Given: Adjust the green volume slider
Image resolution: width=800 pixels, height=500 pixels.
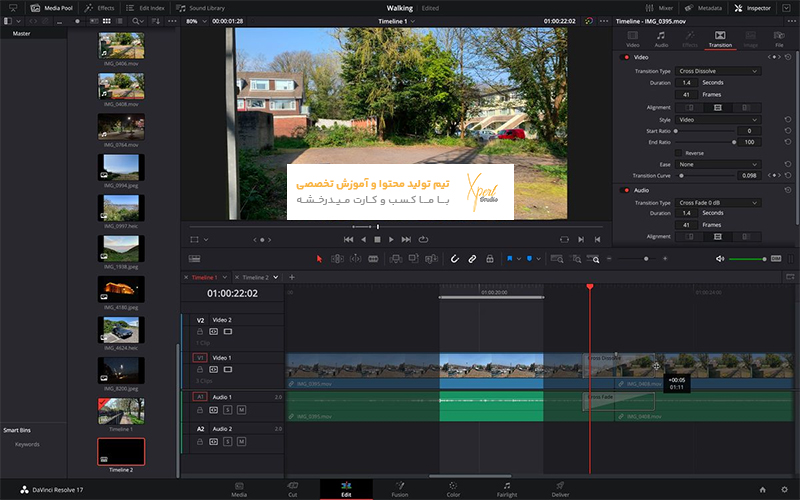Looking at the screenshot, I should 747,259.
